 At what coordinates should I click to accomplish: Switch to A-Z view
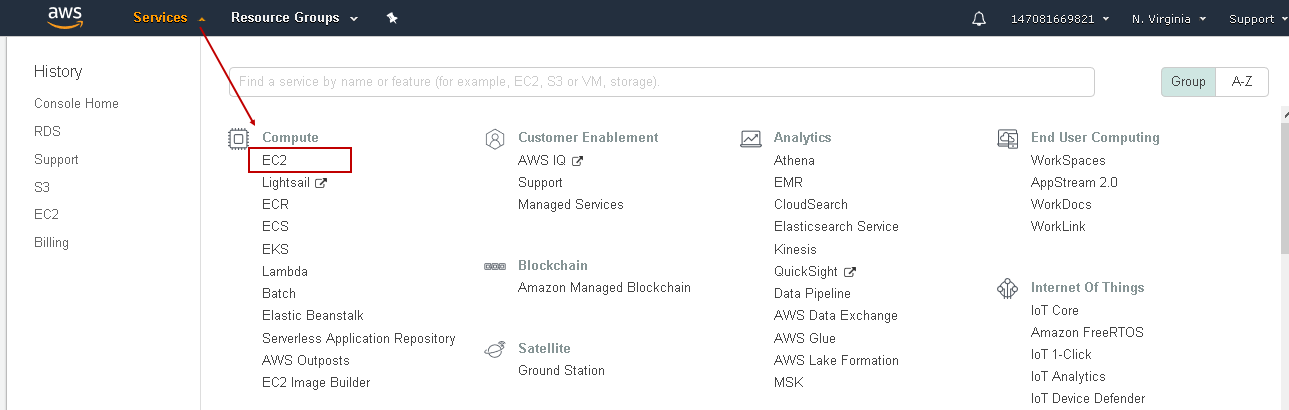(1242, 82)
